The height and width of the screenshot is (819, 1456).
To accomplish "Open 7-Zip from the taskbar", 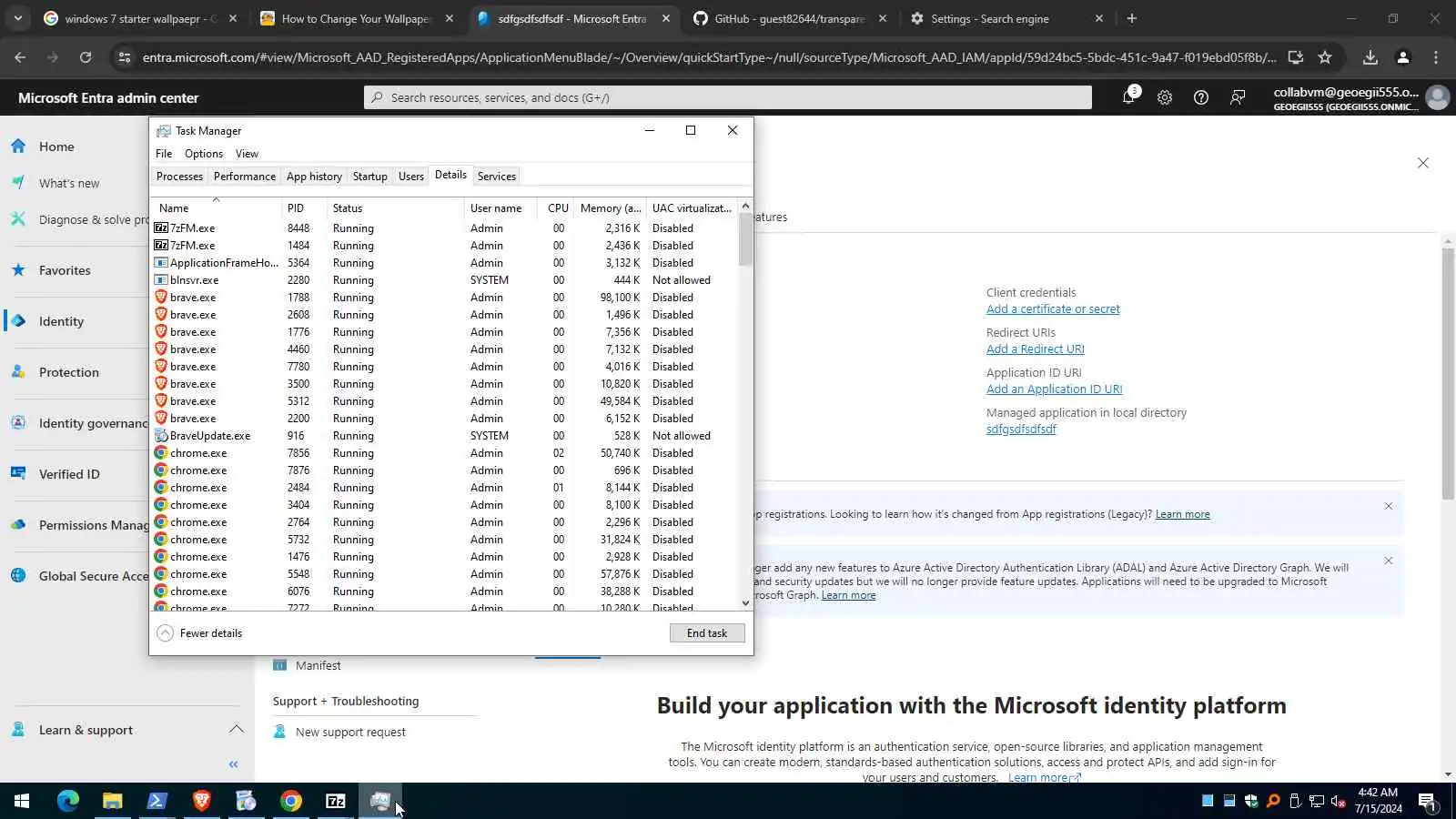I will tap(336, 801).
